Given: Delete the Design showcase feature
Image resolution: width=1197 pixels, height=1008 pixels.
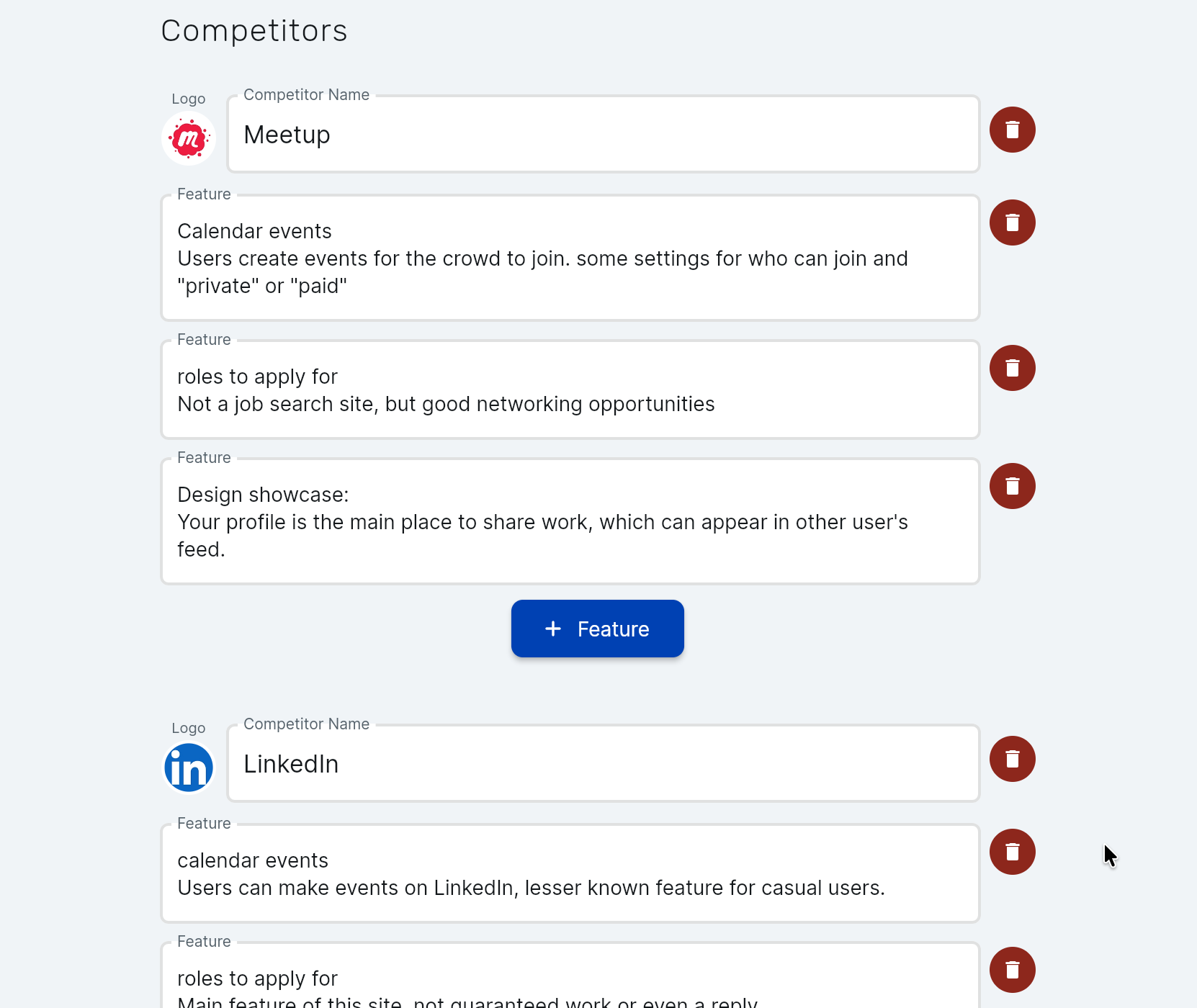Looking at the screenshot, I should (x=1012, y=487).
